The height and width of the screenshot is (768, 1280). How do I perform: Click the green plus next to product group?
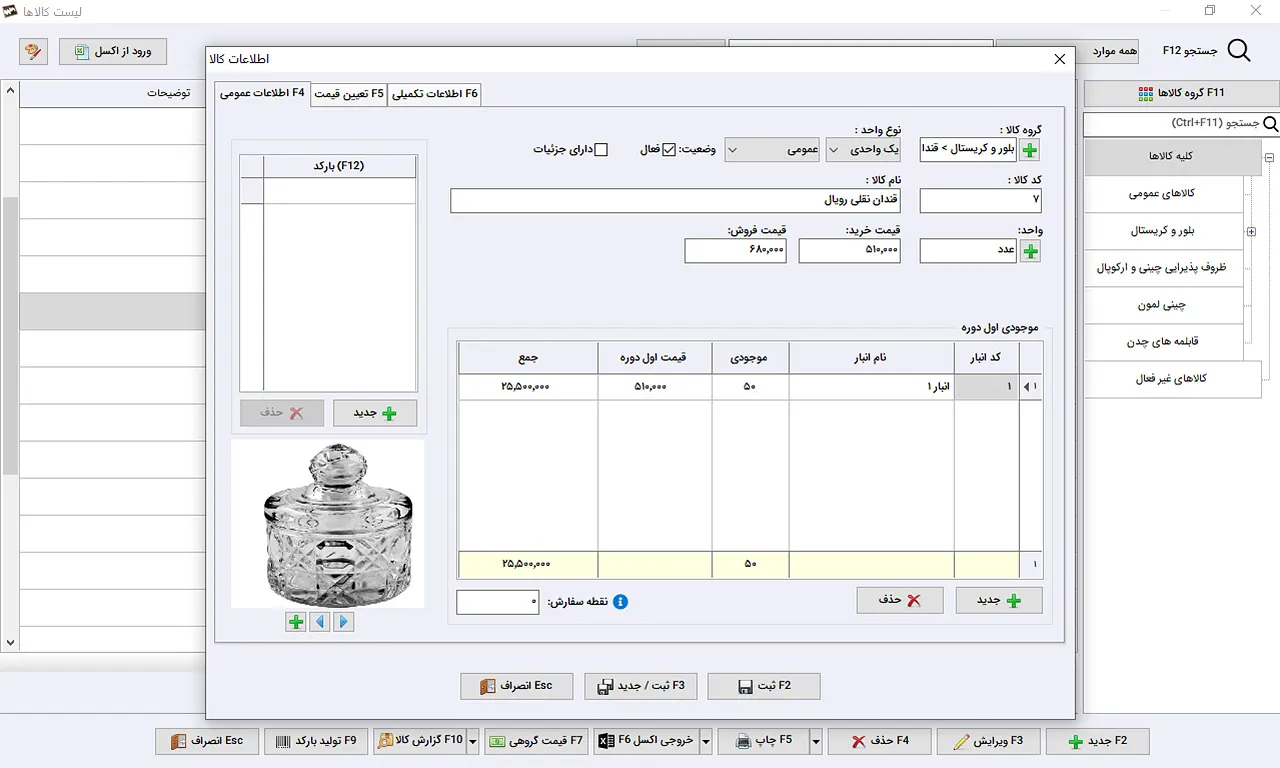point(1030,151)
